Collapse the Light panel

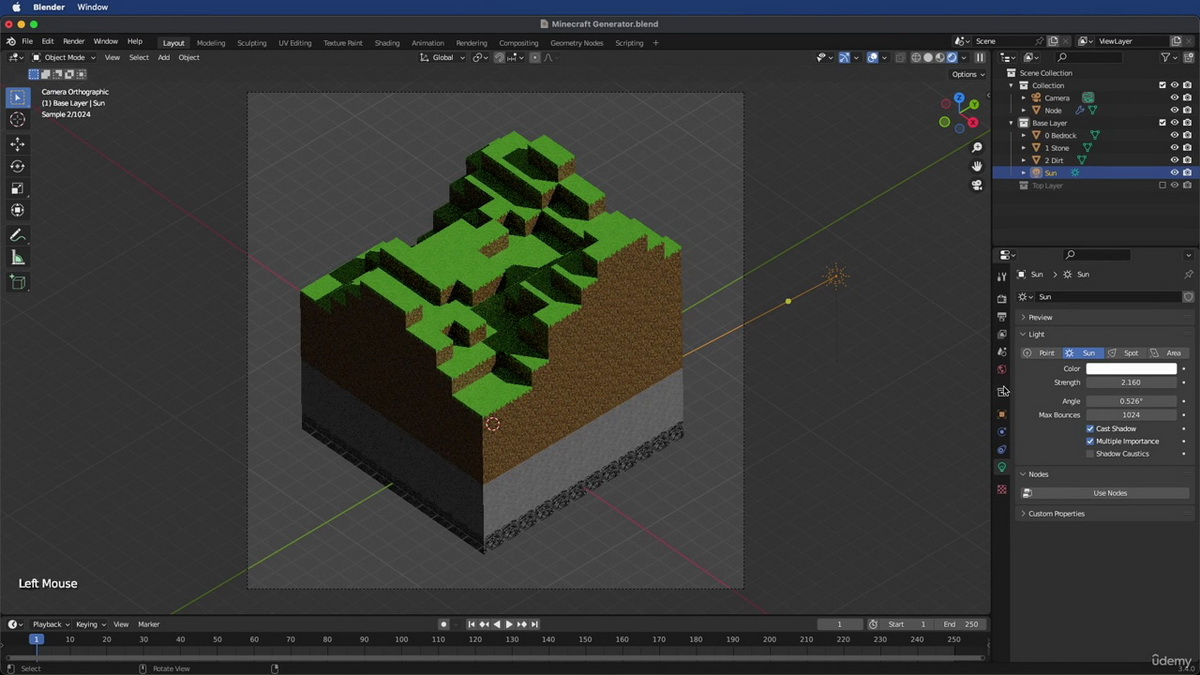point(1037,334)
